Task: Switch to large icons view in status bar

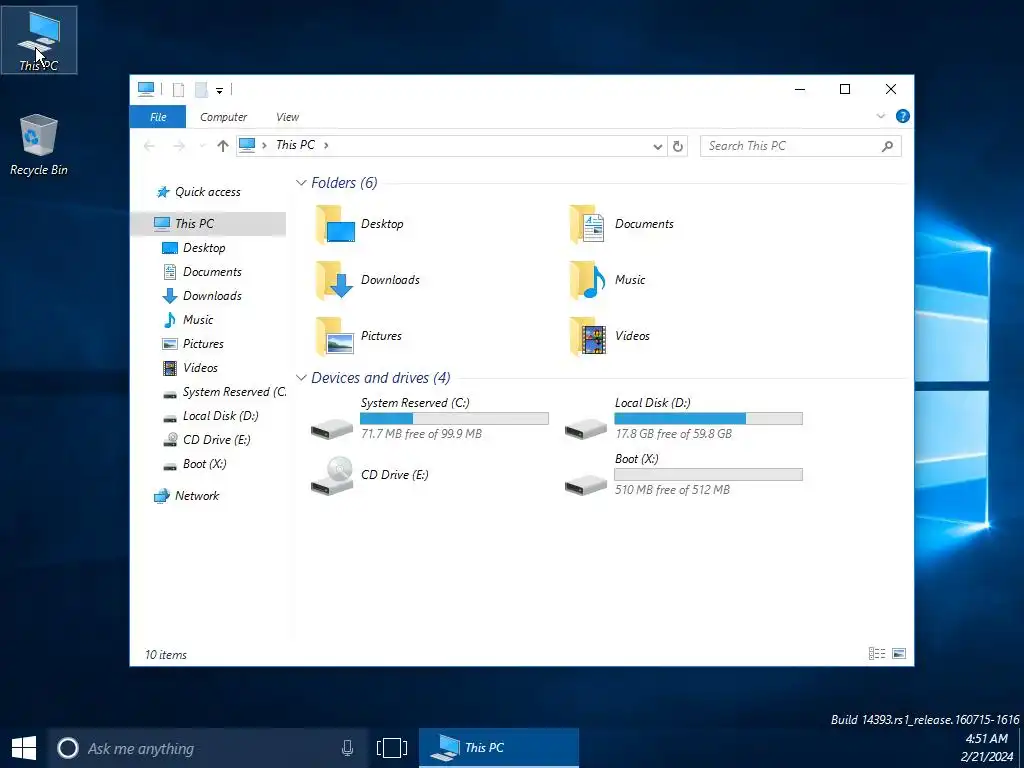Action: click(x=899, y=653)
